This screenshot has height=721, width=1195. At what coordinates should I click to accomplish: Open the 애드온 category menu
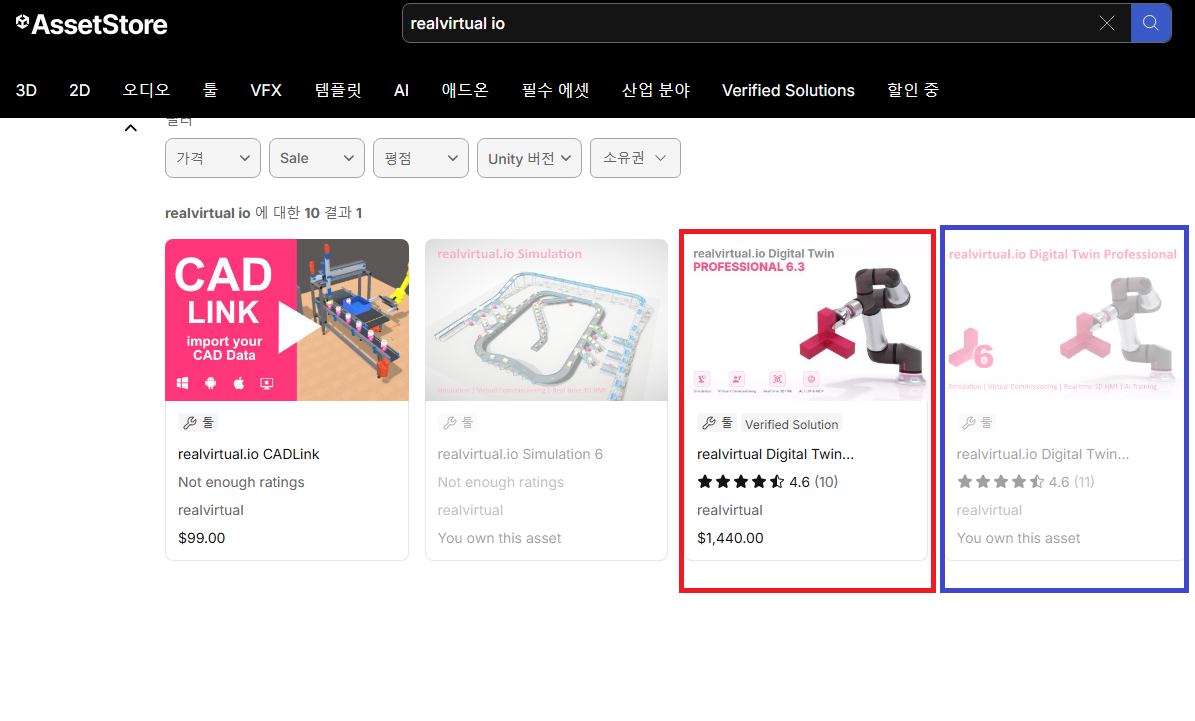click(465, 91)
